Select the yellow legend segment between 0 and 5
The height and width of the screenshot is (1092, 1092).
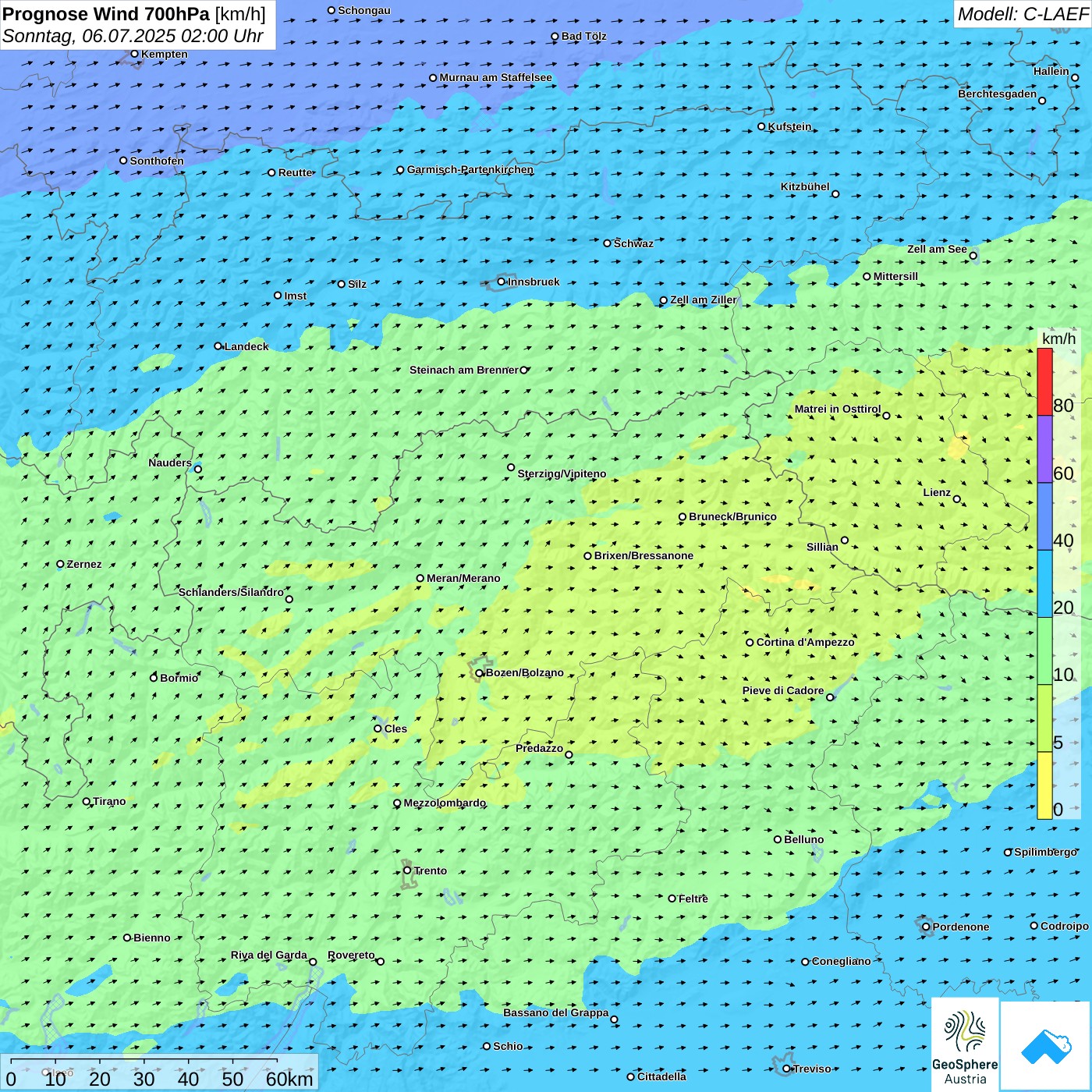point(1044,785)
